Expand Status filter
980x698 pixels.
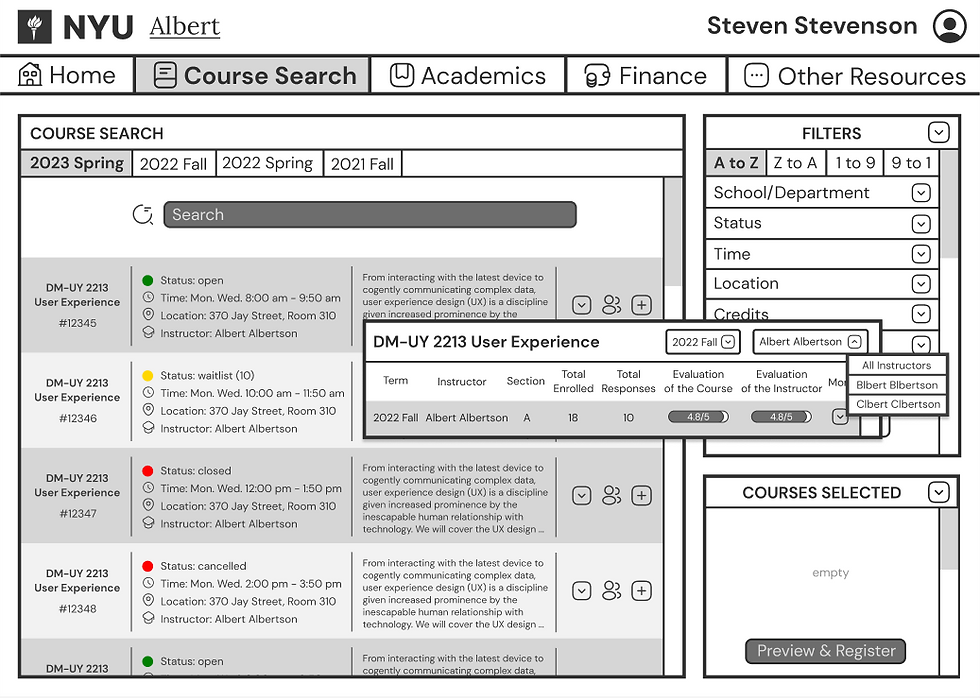pos(921,224)
